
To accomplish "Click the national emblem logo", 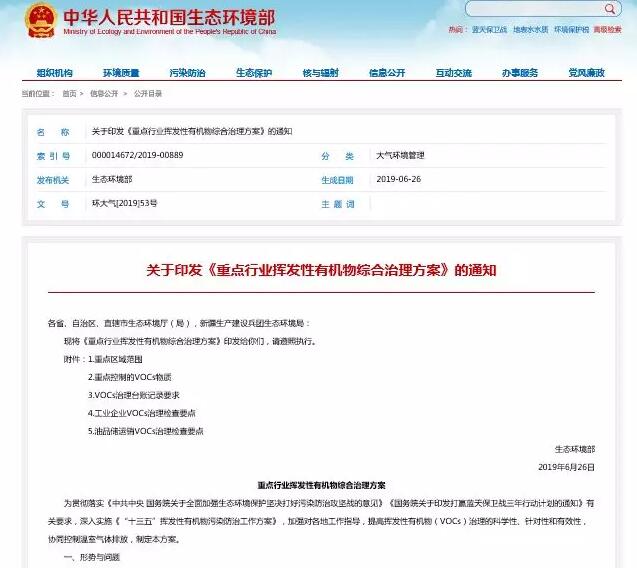I will [41, 20].
